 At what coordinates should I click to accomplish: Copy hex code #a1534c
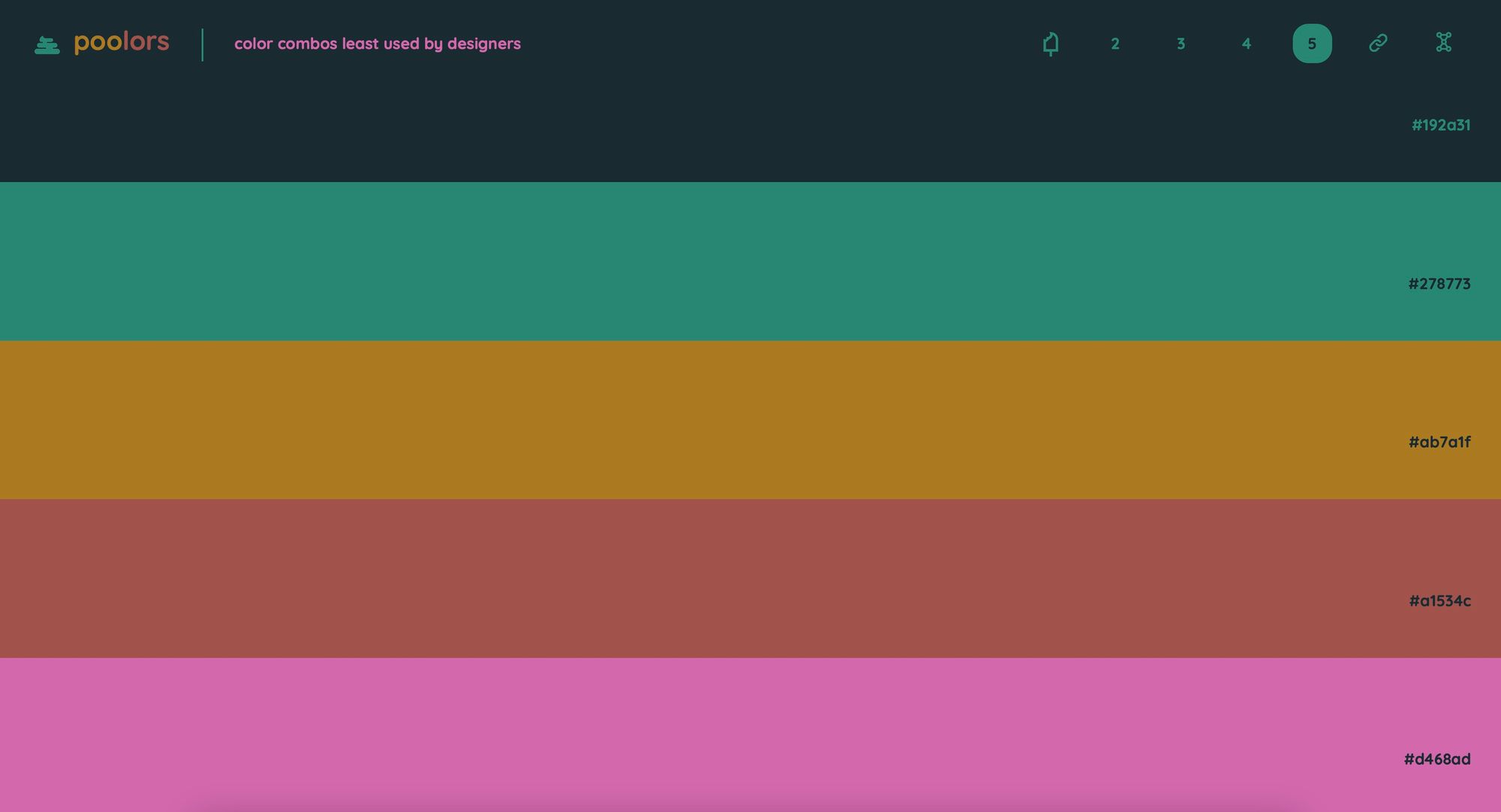click(x=1439, y=600)
